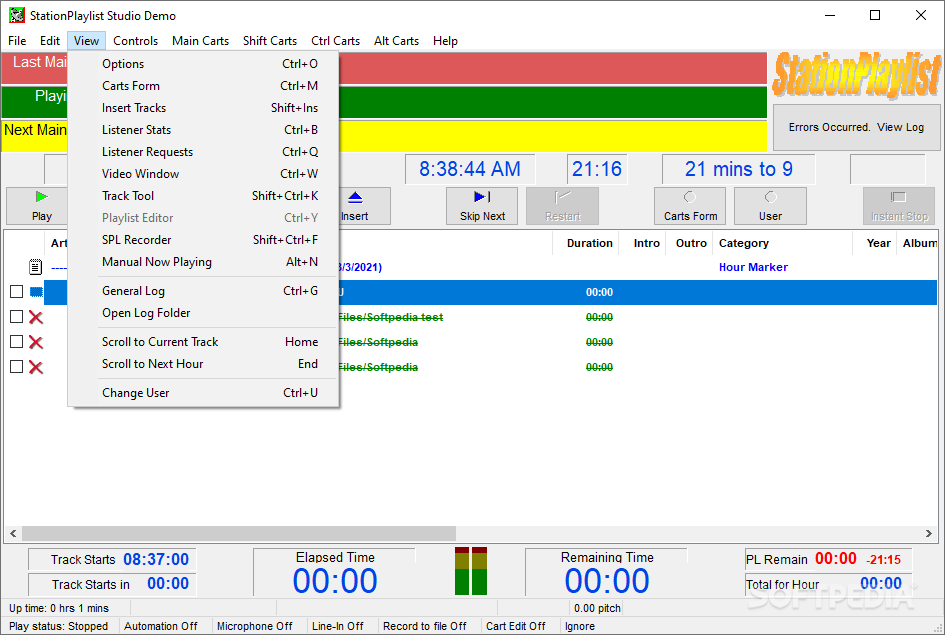Select Carts Form in the View menu
Image resolution: width=945 pixels, height=635 pixels.
click(x=204, y=86)
